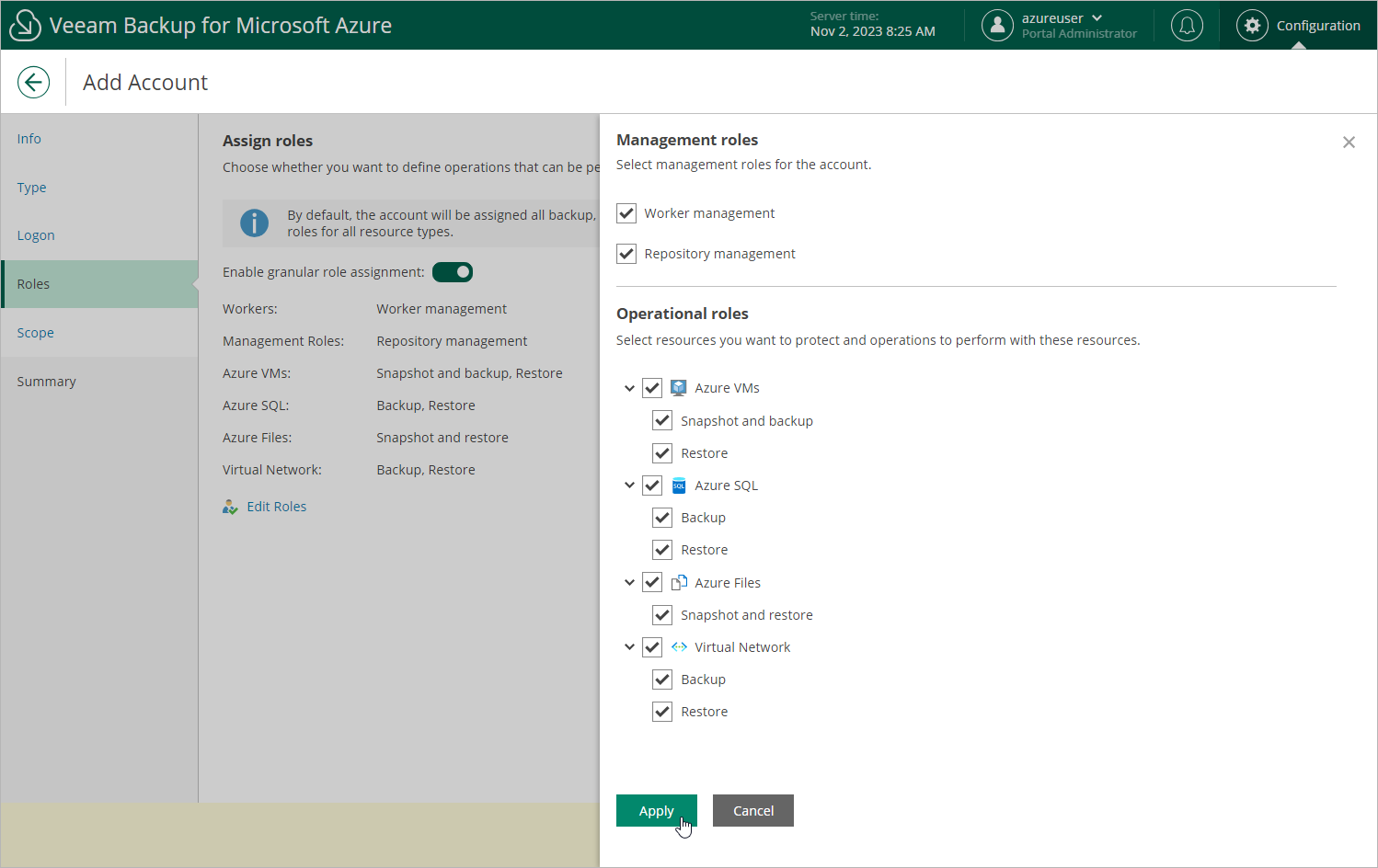Uncheck Repository management checkbox
This screenshot has width=1378, height=868.
point(626,254)
